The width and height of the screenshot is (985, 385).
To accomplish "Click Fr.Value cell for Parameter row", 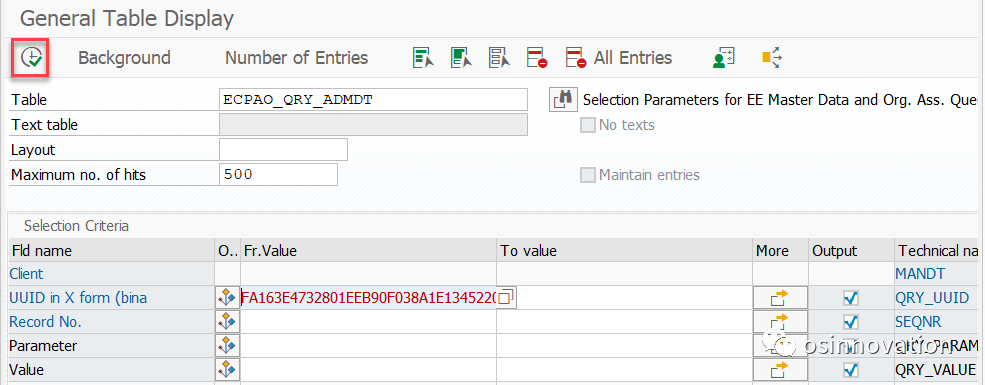I will (369, 345).
